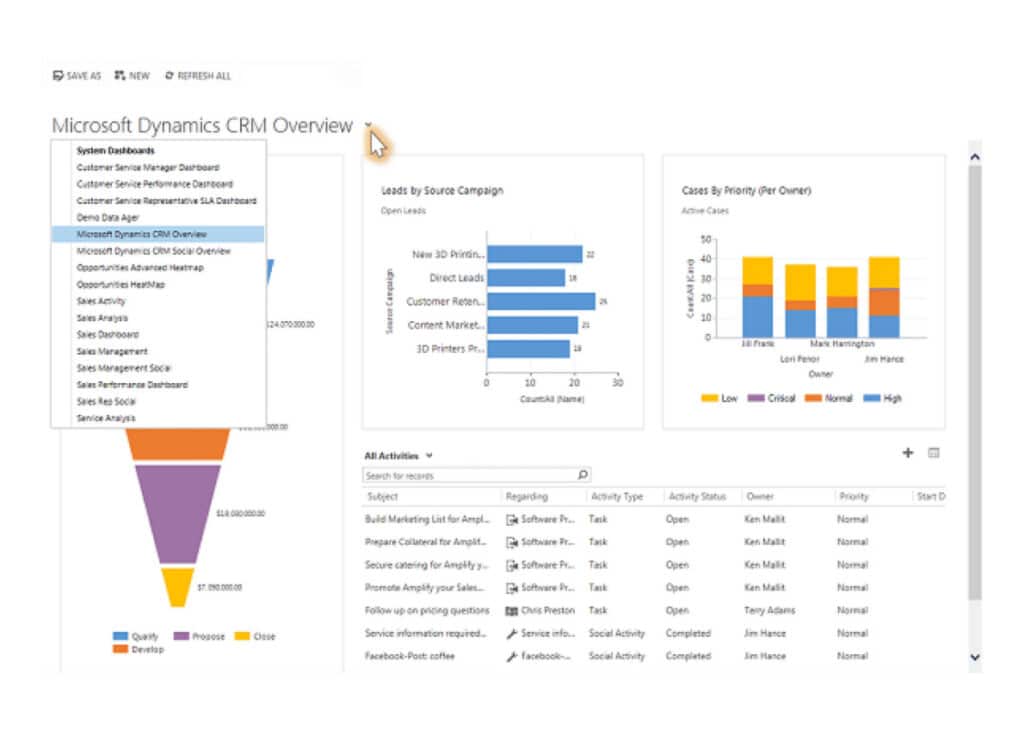This screenshot has width=1024, height=730.
Task: Open Promote Amplify your Sales activity
Action: pos(424,588)
